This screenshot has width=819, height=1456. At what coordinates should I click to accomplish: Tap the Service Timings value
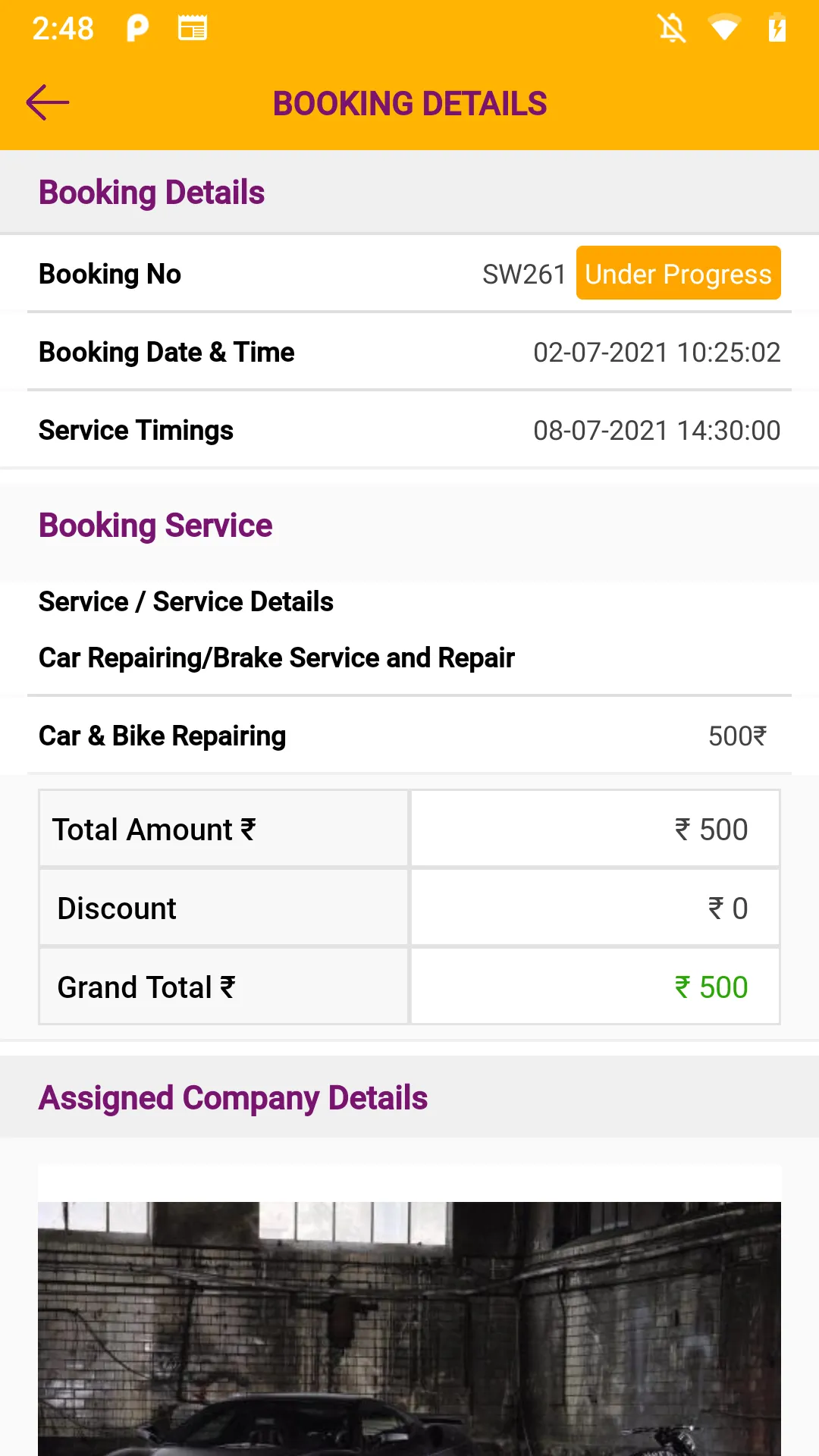coord(657,431)
